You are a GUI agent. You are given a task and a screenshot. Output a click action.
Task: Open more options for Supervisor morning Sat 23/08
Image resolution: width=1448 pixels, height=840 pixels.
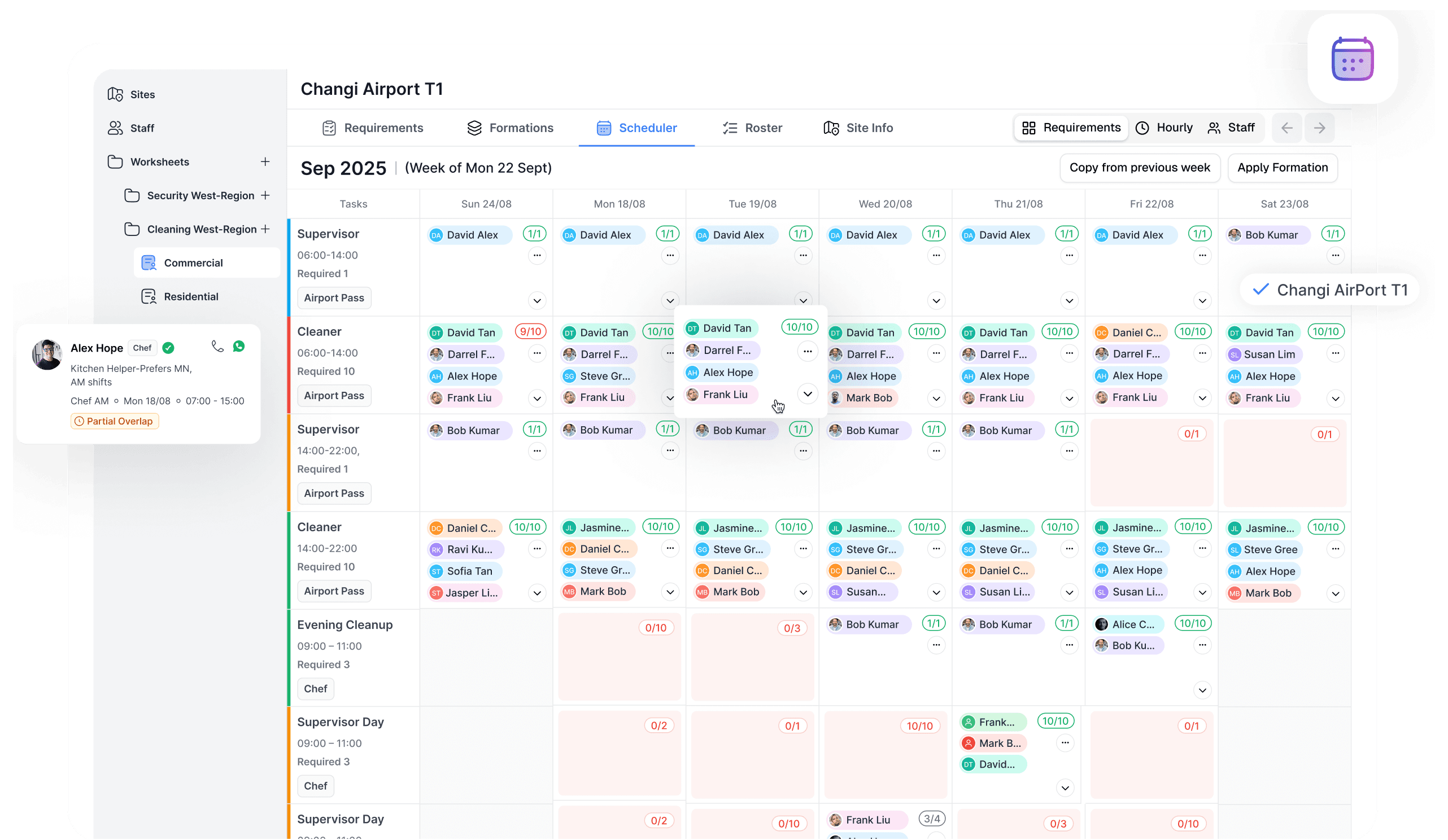click(1336, 255)
